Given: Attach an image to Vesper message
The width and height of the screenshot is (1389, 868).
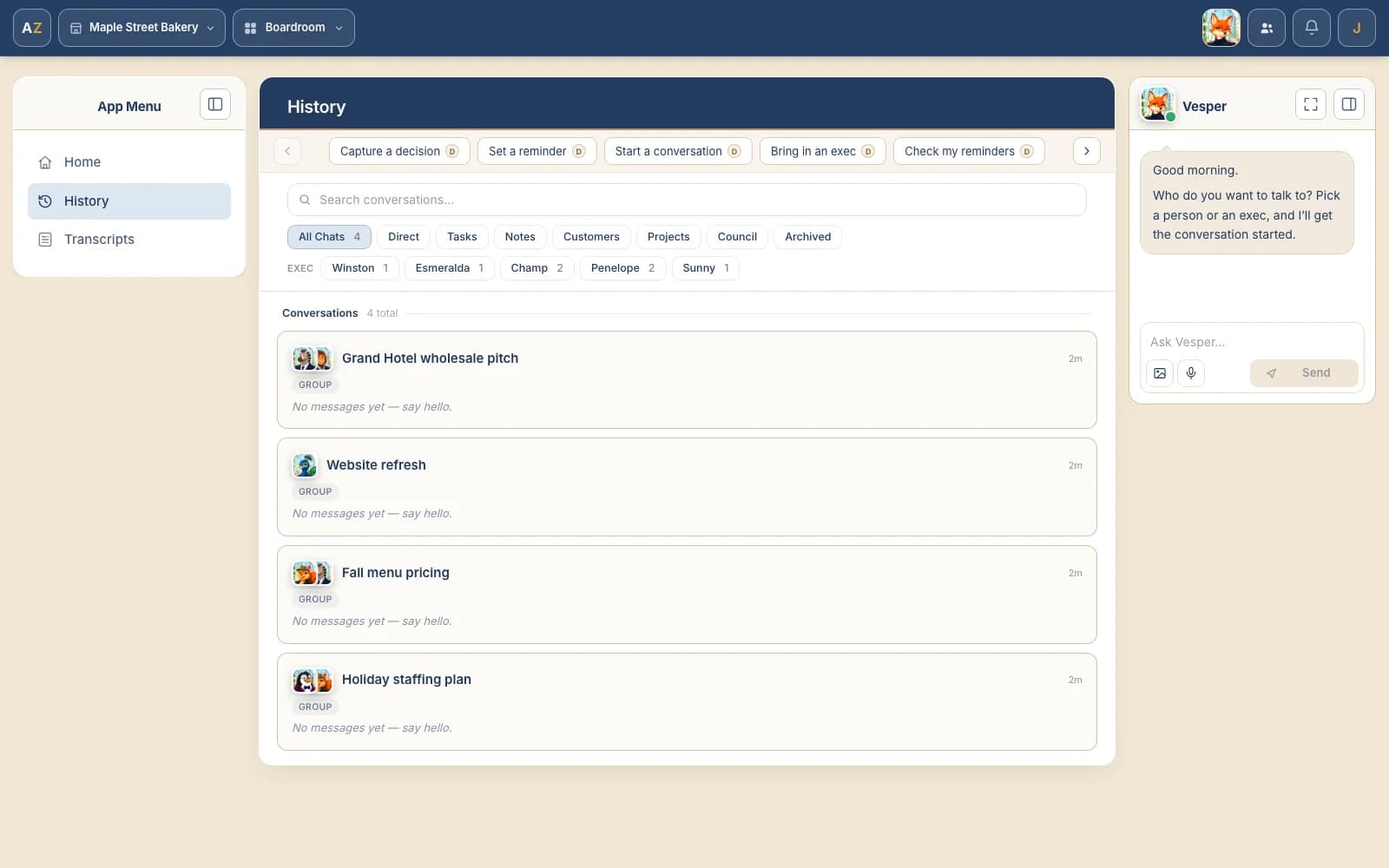Looking at the screenshot, I should (1160, 373).
